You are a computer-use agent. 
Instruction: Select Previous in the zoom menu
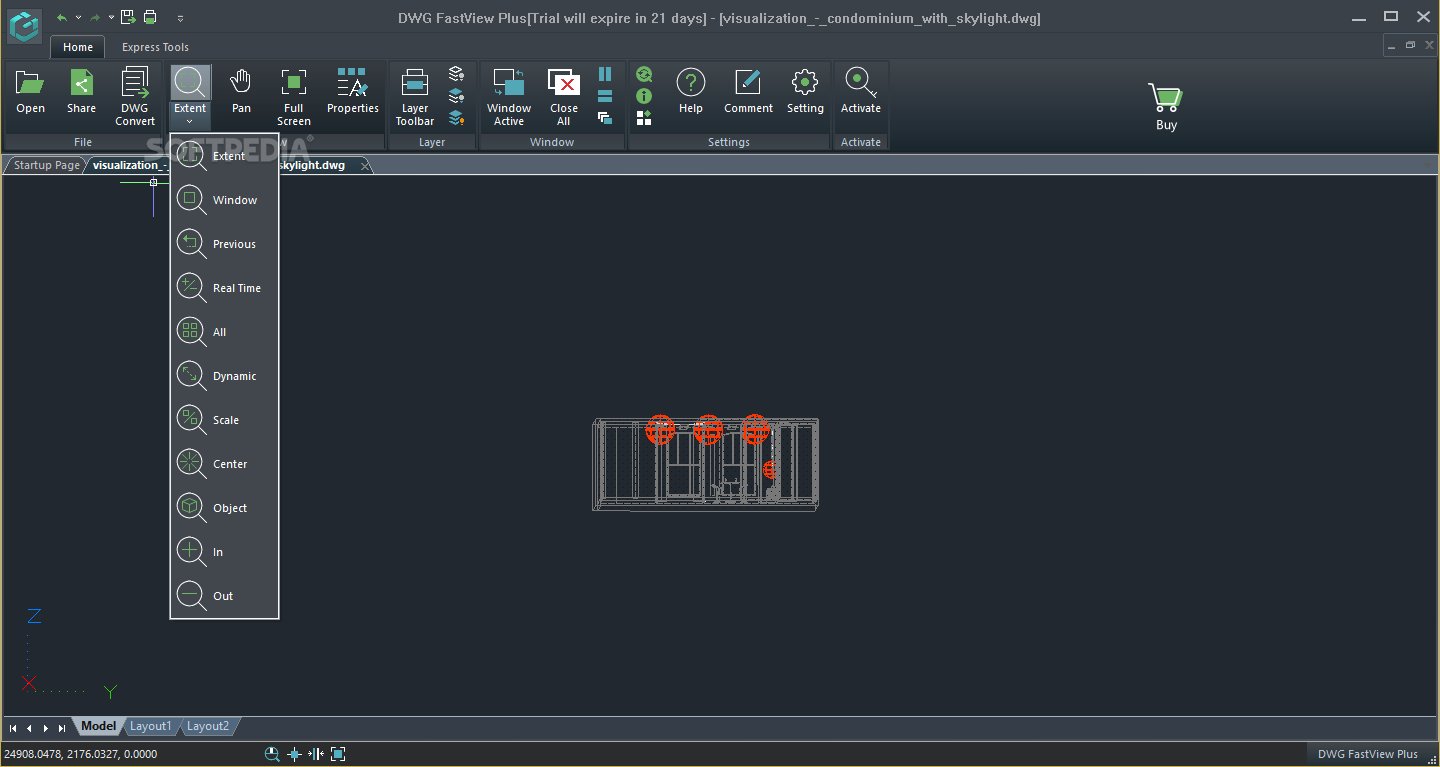pyautogui.click(x=224, y=244)
